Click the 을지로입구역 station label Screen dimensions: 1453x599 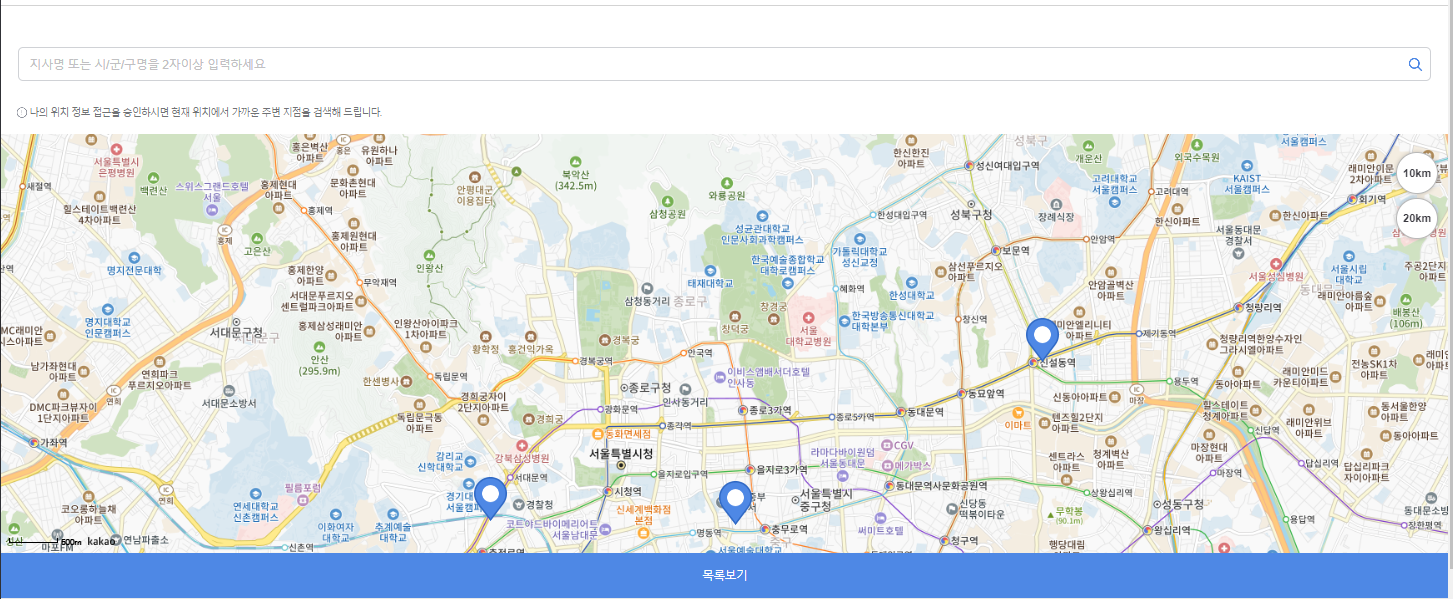683,474
